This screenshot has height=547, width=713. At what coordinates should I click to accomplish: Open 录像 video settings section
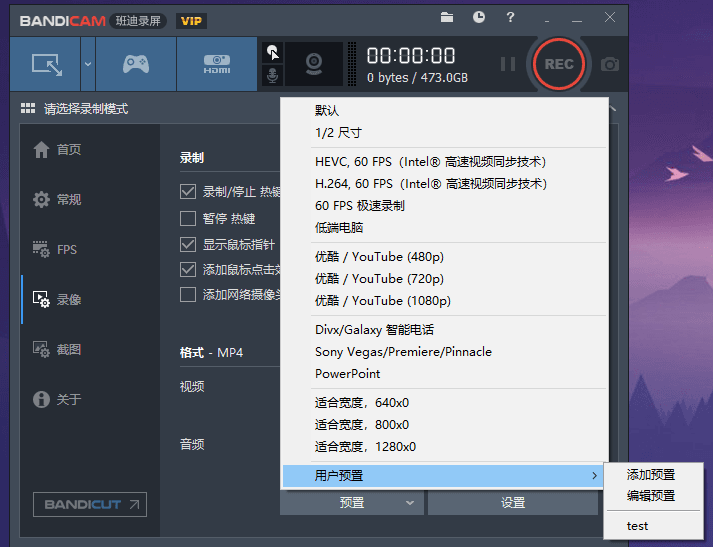pos(57,299)
